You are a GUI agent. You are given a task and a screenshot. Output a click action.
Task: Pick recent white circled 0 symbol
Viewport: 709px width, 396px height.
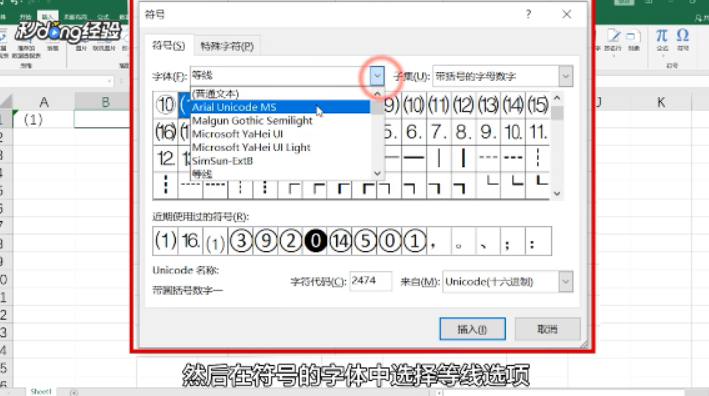point(390,241)
